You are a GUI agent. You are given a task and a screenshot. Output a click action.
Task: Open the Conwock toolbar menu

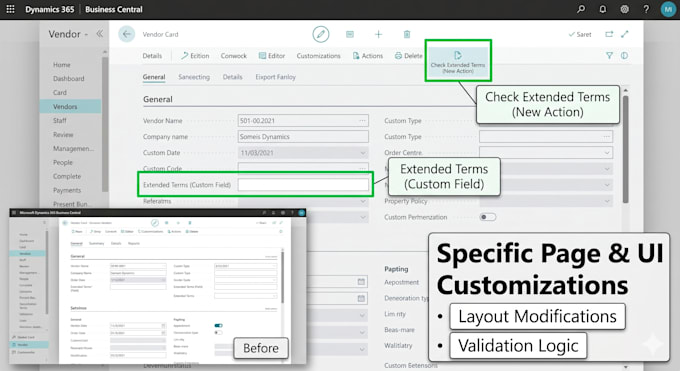pyautogui.click(x=233, y=56)
